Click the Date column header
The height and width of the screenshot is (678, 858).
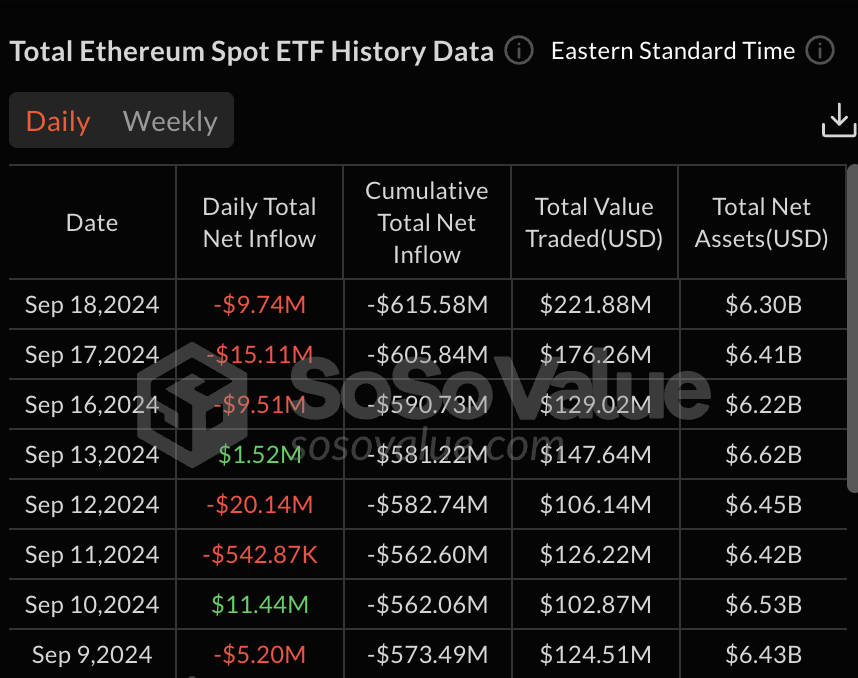pos(92,223)
